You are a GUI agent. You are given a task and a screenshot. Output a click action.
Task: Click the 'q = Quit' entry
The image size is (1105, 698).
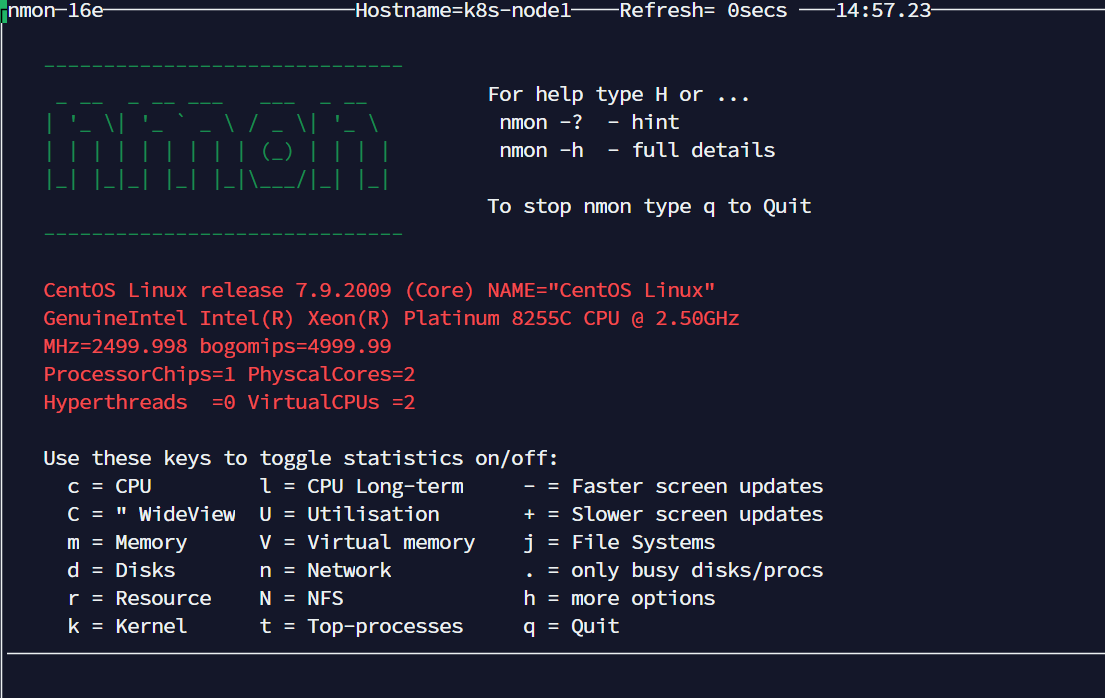point(571,627)
